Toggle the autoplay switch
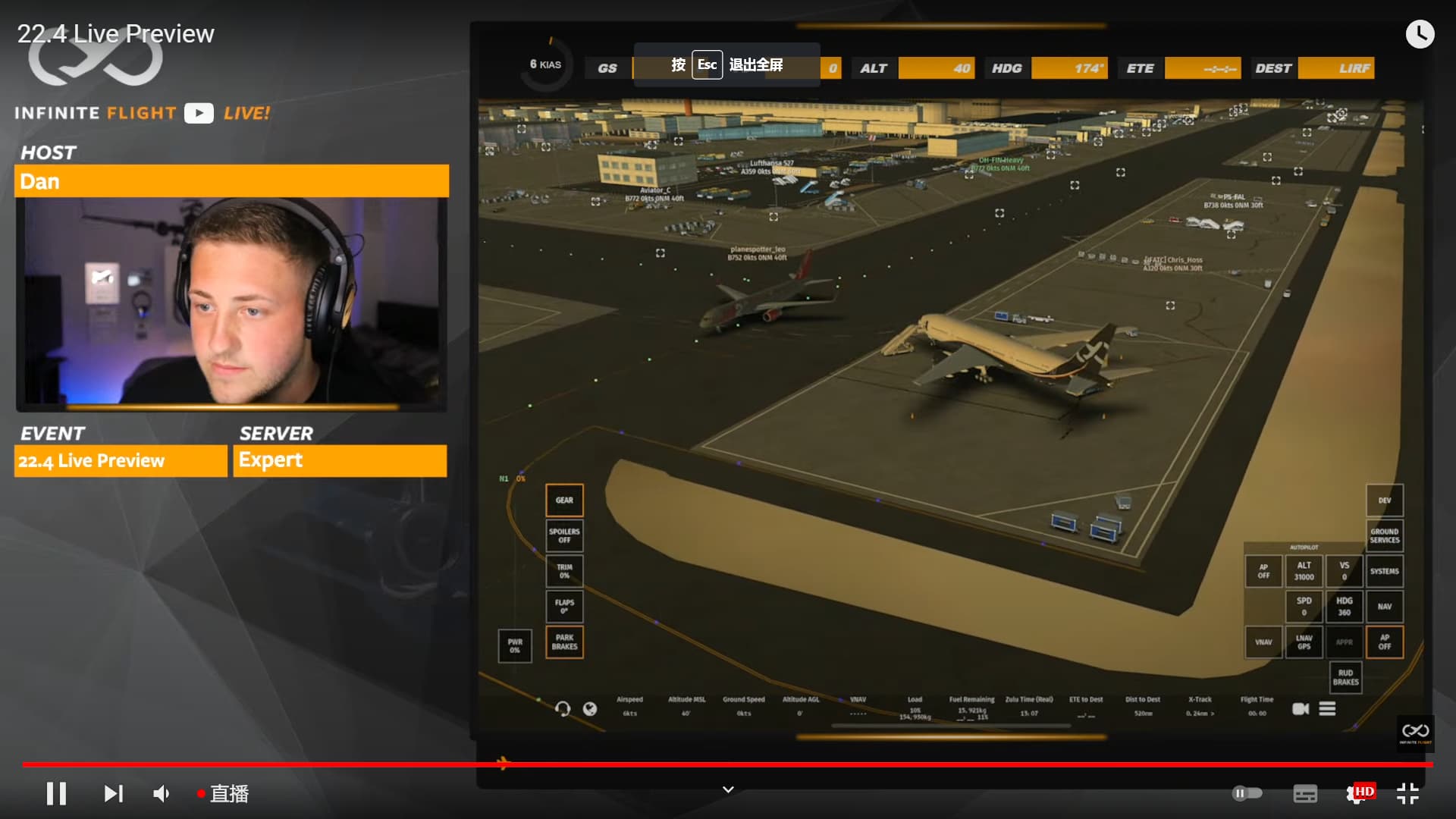Viewport: 1456px width, 819px height. [x=1247, y=793]
